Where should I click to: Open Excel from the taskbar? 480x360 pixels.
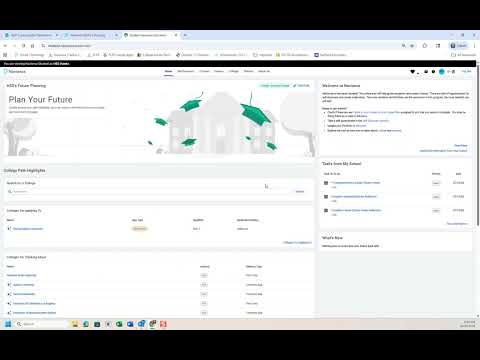[x=119, y=324]
